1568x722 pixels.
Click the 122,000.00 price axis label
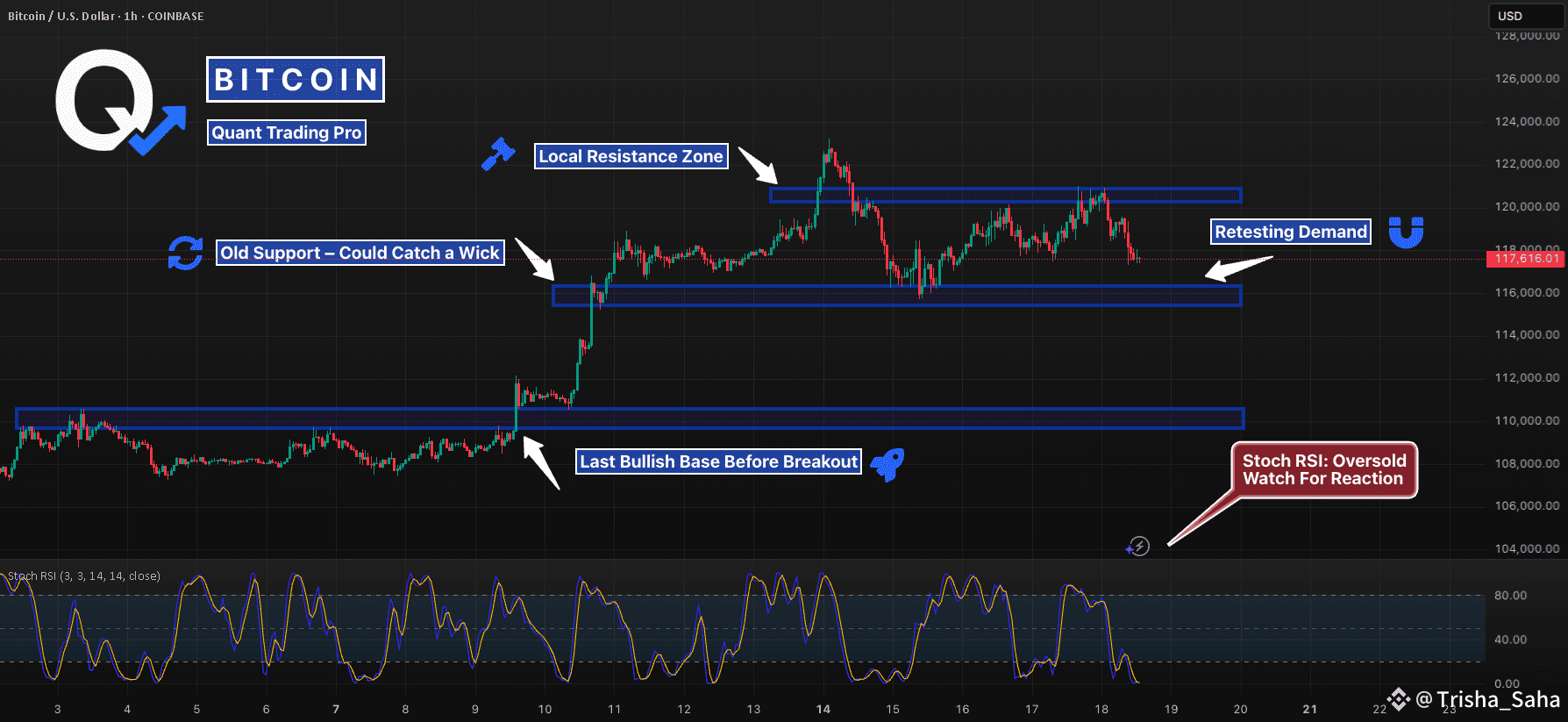click(1527, 163)
